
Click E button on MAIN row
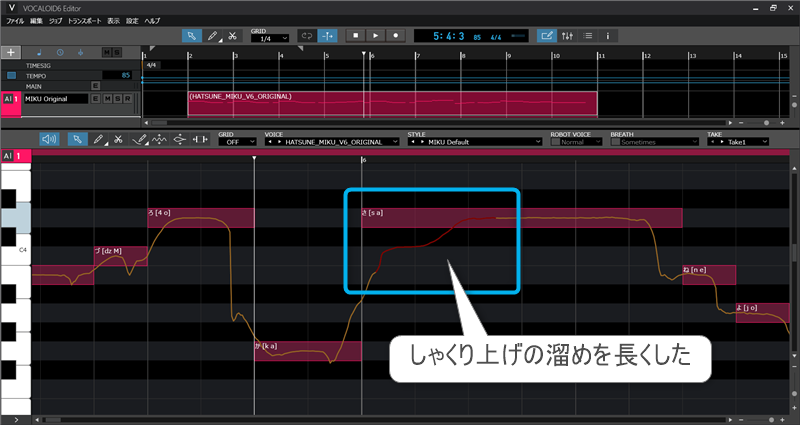tap(95, 86)
